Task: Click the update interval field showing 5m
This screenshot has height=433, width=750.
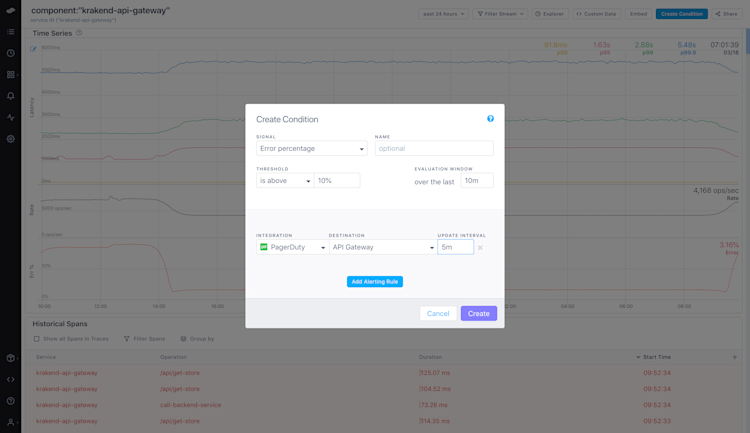Action: click(x=455, y=247)
